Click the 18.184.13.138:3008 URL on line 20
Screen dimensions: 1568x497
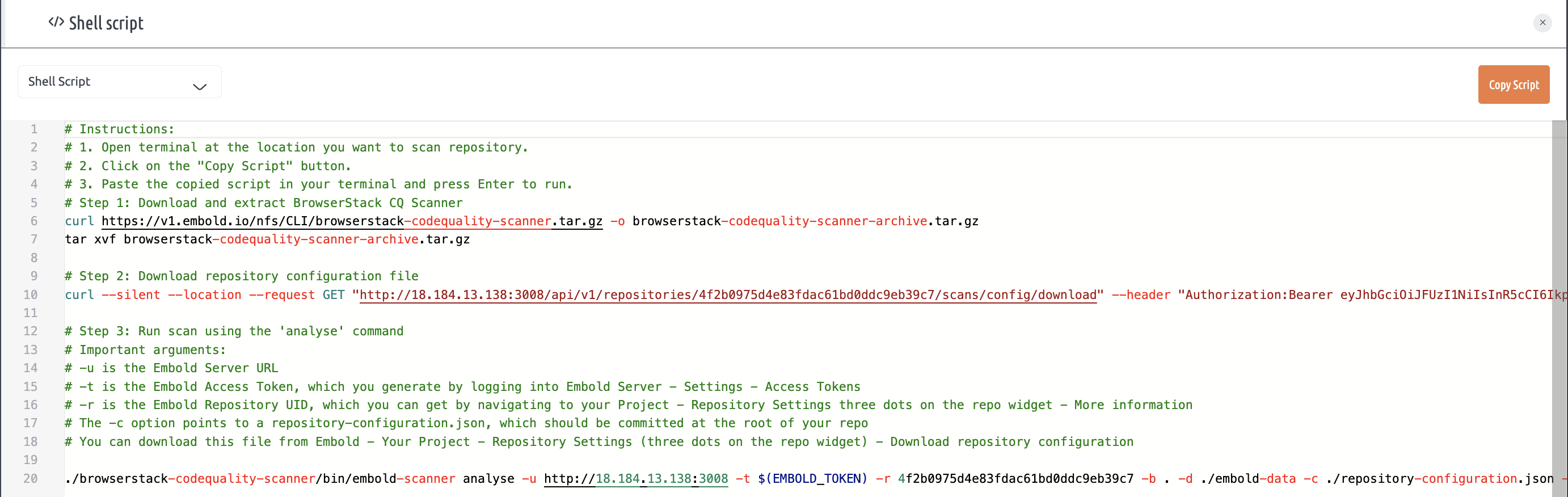635,479
